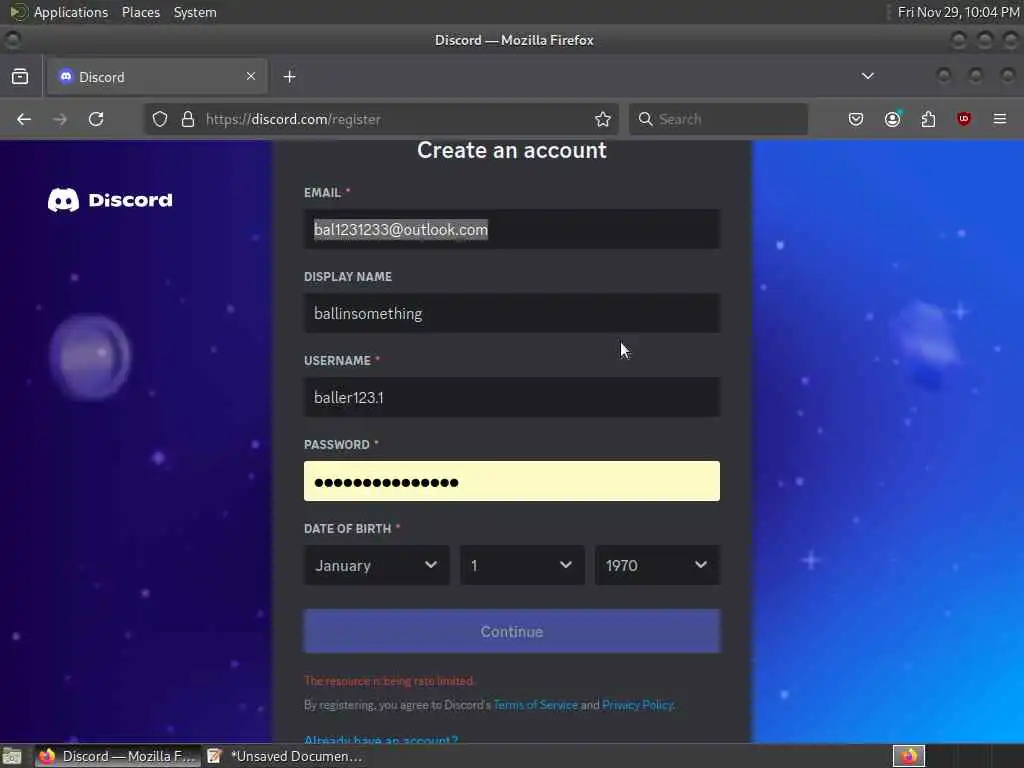Click the rate limited error text
Screen dimensions: 1024x768
(x=389, y=681)
